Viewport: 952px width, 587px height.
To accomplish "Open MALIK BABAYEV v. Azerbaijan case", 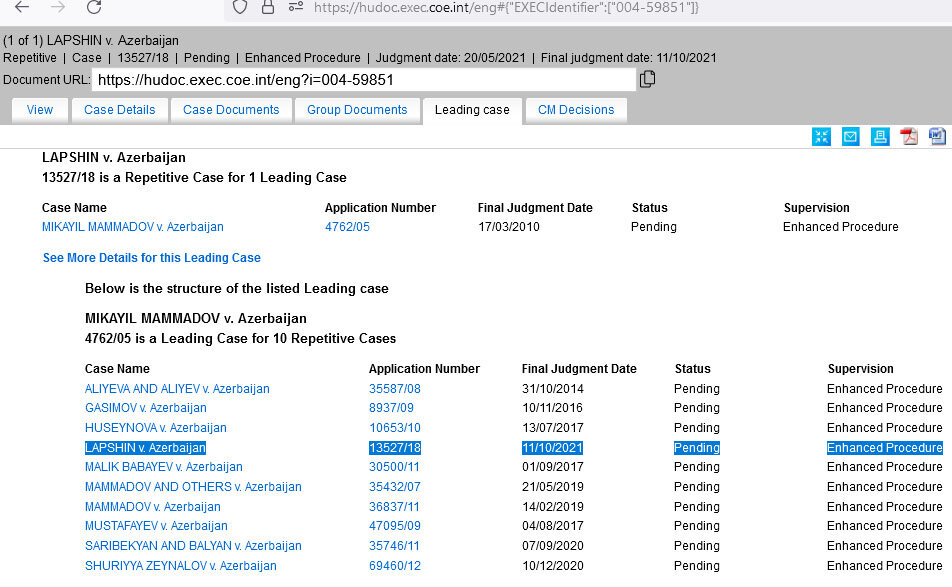I will pos(163,466).
